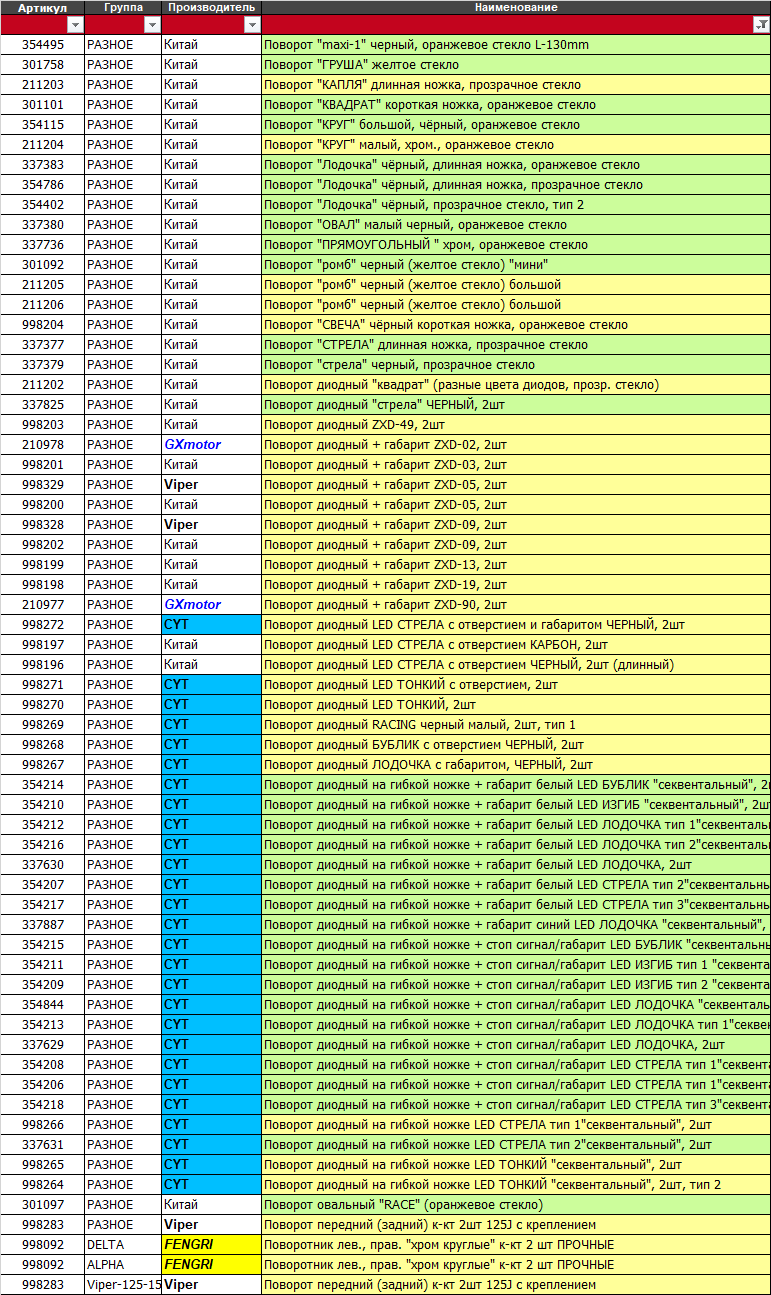Select the Поворот диодный ZXD-49 cell
This screenshot has height=1295, width=771.
point(516,425)
